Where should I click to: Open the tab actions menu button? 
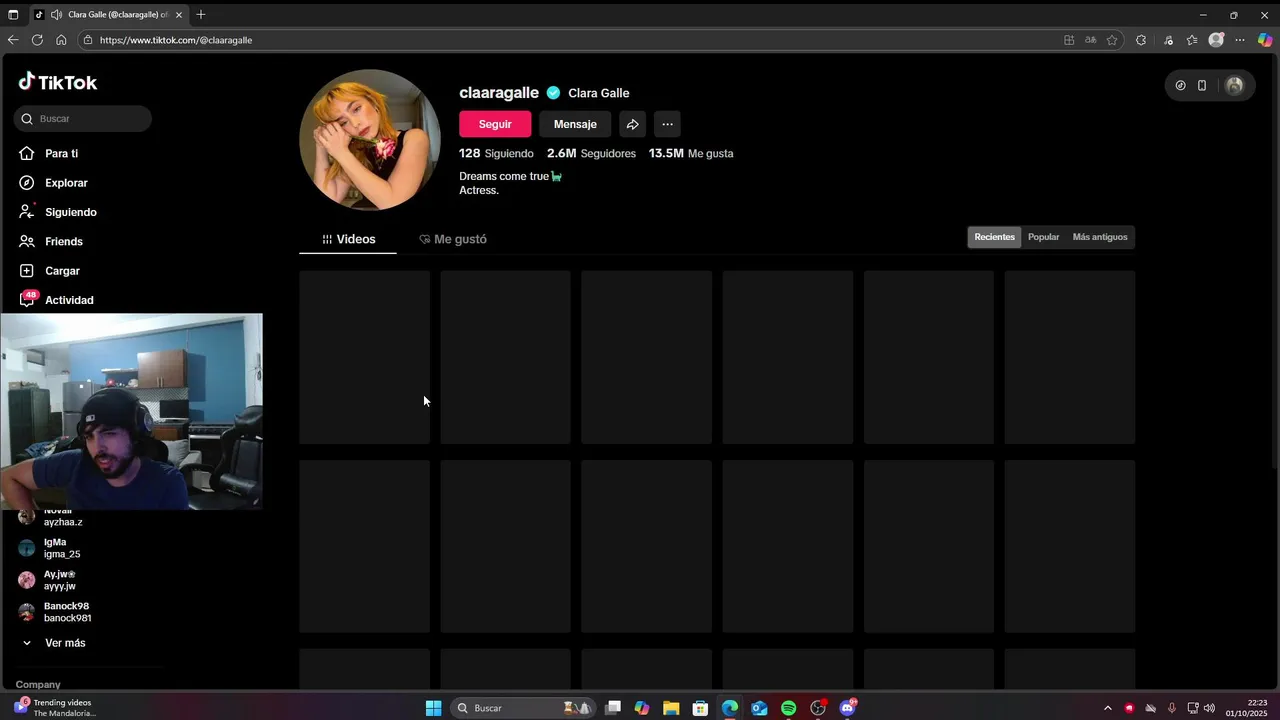[13, 15]
